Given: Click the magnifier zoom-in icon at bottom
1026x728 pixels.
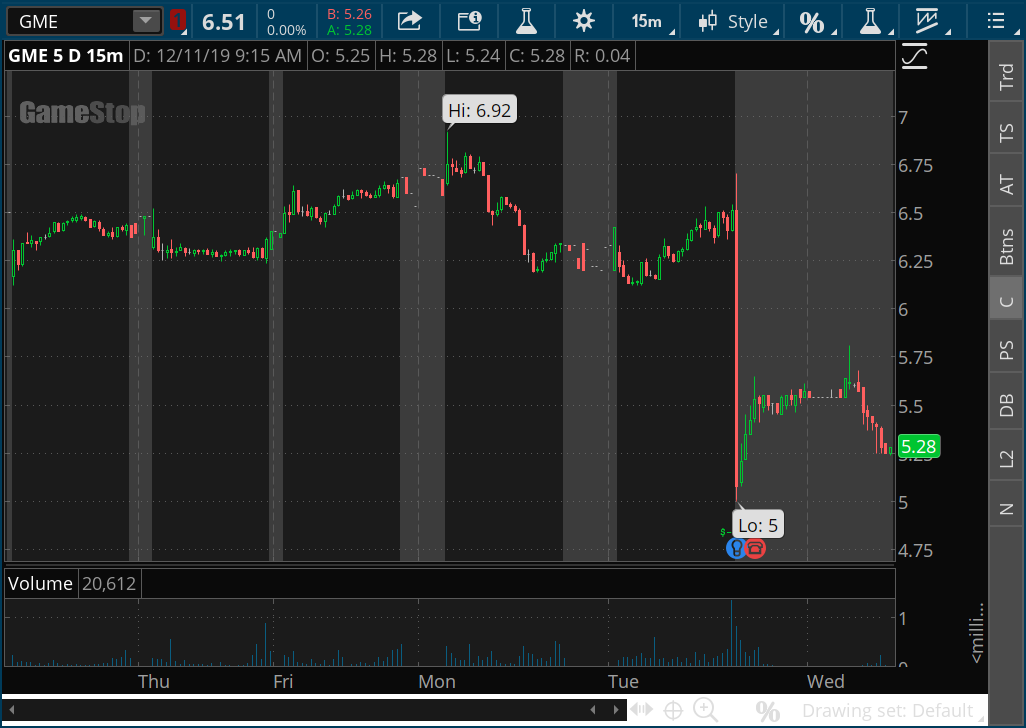Looking at the screenshot, I should [705, 710].
